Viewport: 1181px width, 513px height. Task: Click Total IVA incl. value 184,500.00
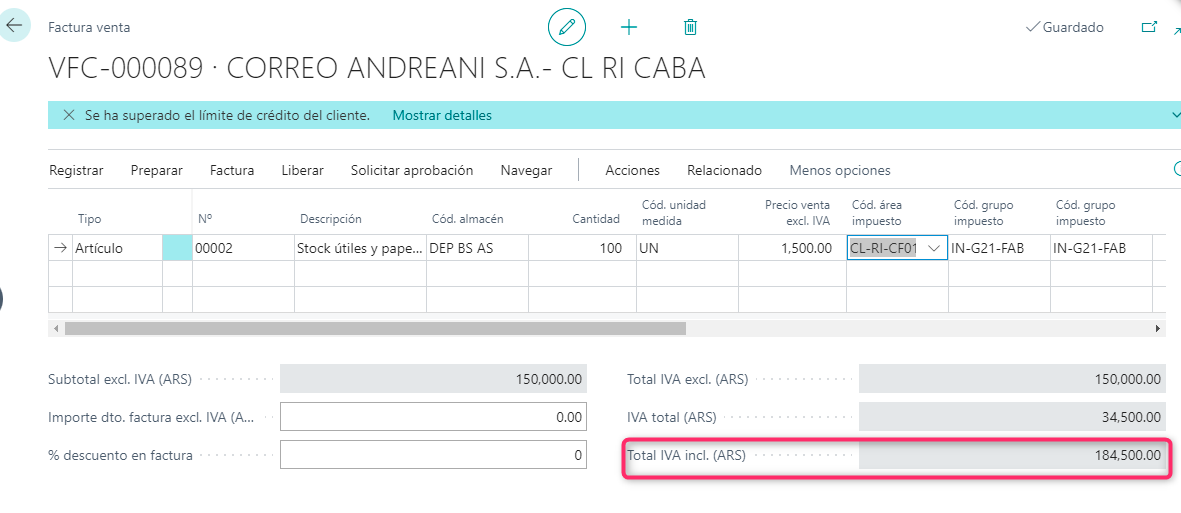[x=1012, y=455]
